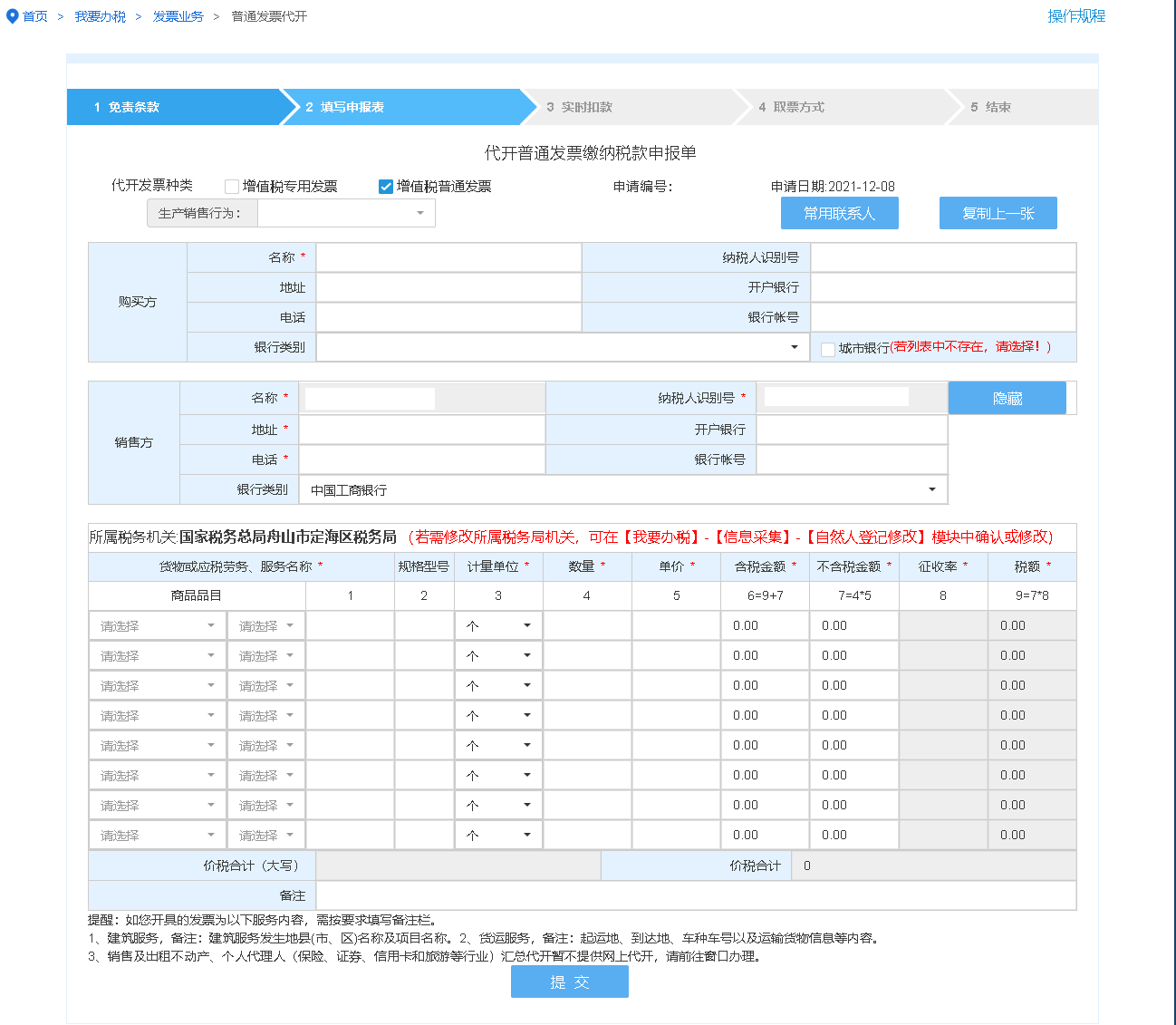Click 国家税务总局舟山市定海区税务局 text

(x=288, y=537)
